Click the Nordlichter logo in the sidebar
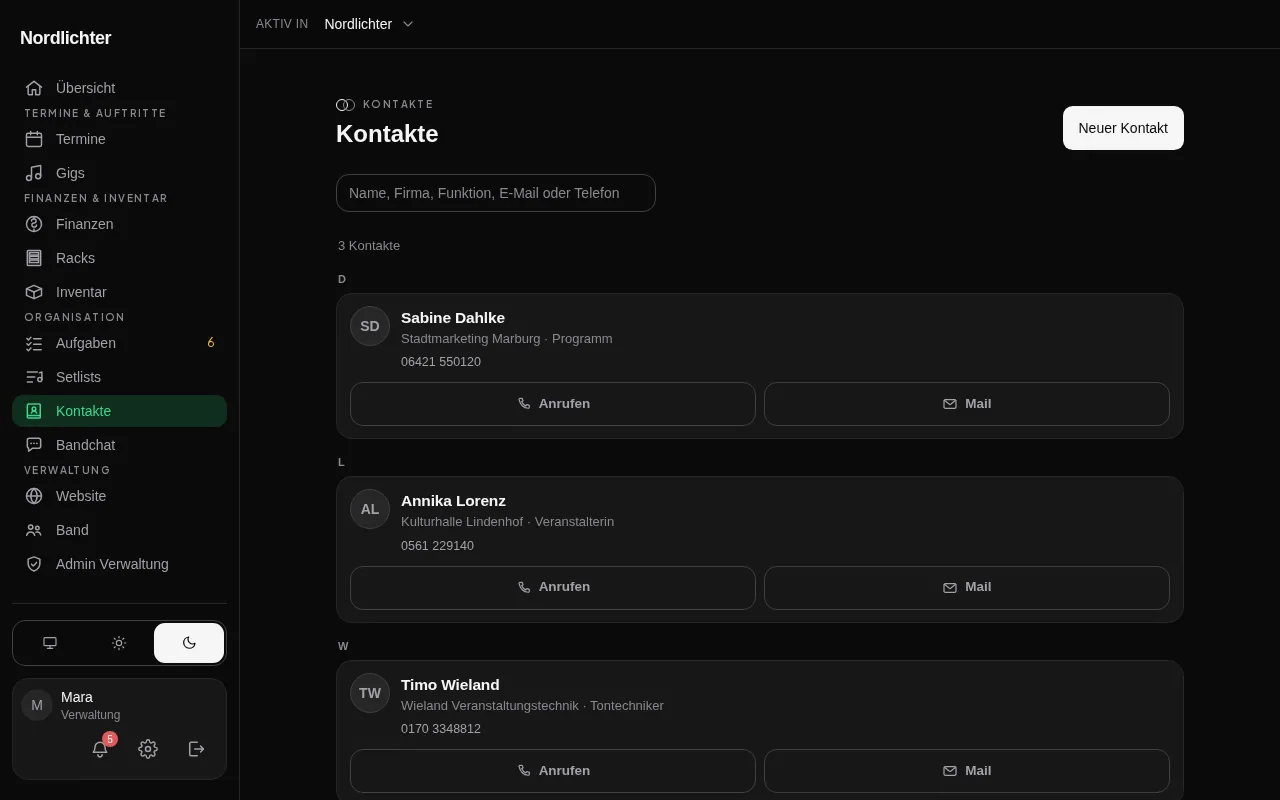 click(66, 38)
